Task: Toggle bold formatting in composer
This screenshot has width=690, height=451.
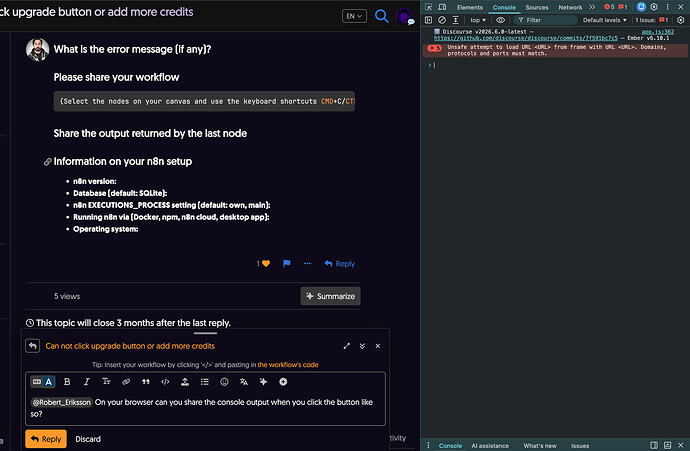Action: (67, 382)
